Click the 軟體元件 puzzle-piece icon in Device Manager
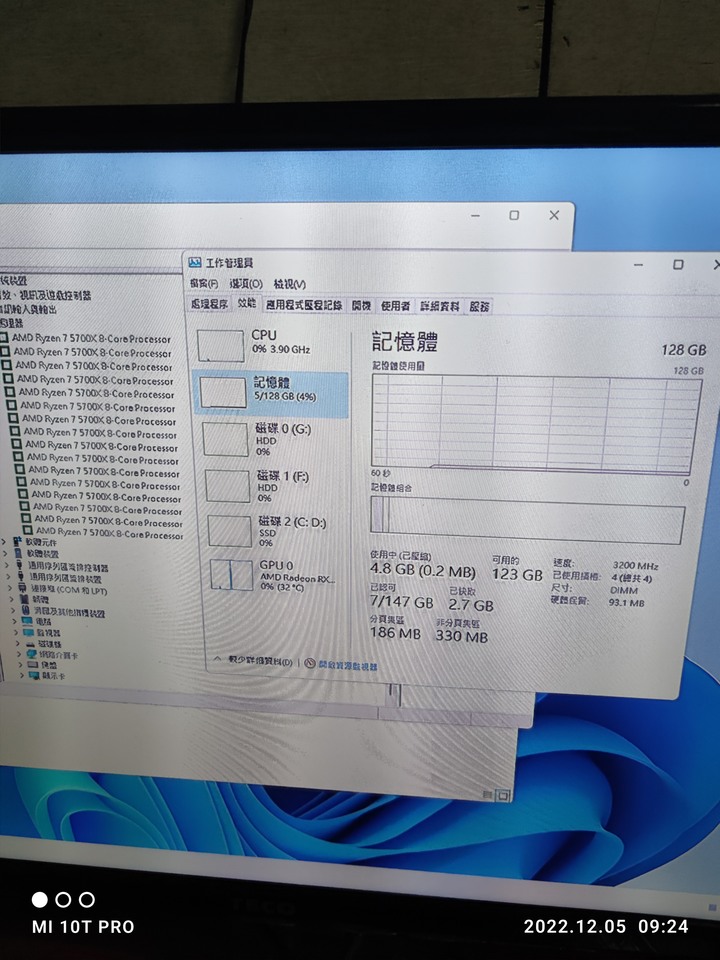The image size is (720, 960). tap(18, 541)
